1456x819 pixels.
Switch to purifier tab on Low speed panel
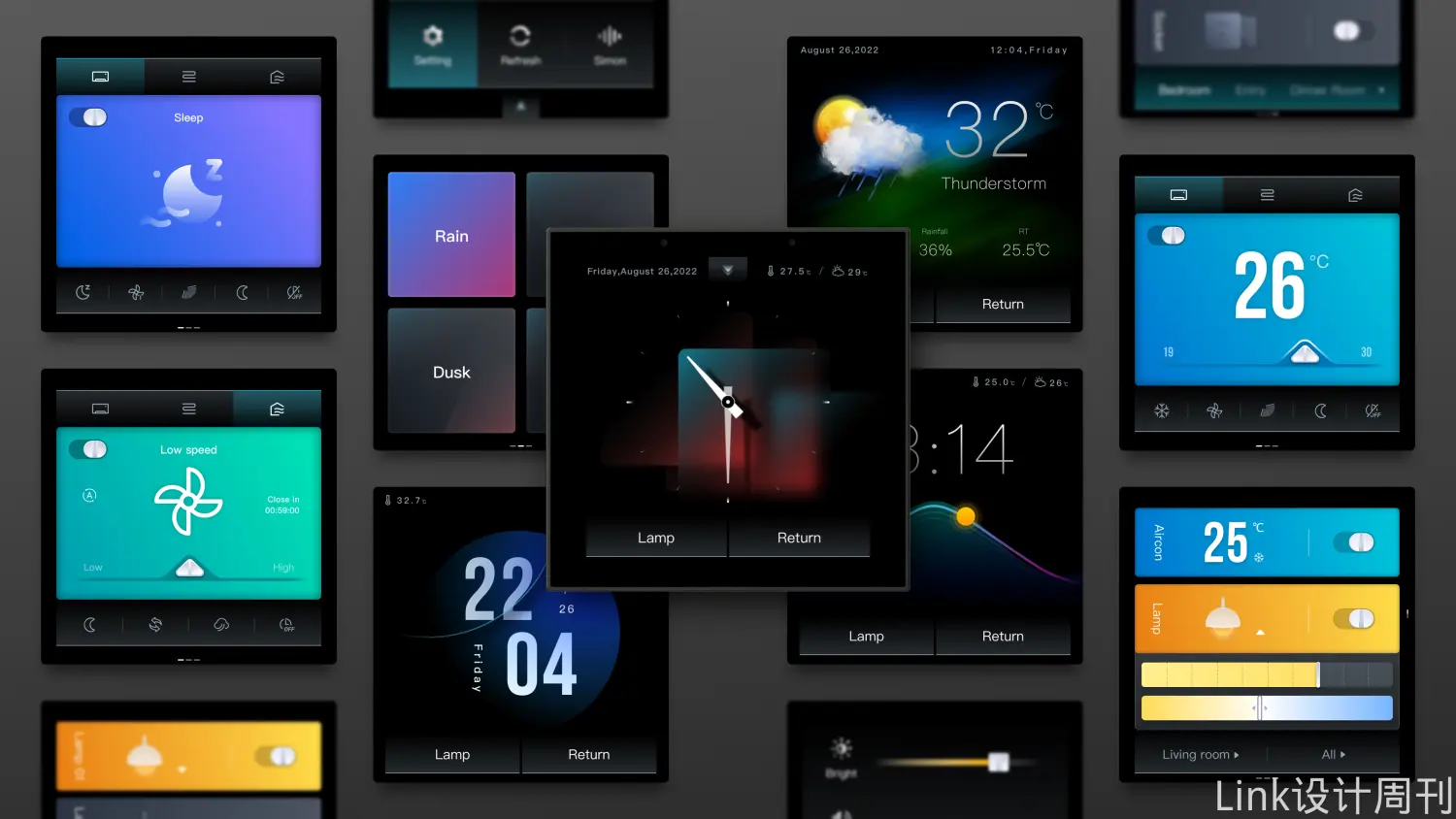277,409
